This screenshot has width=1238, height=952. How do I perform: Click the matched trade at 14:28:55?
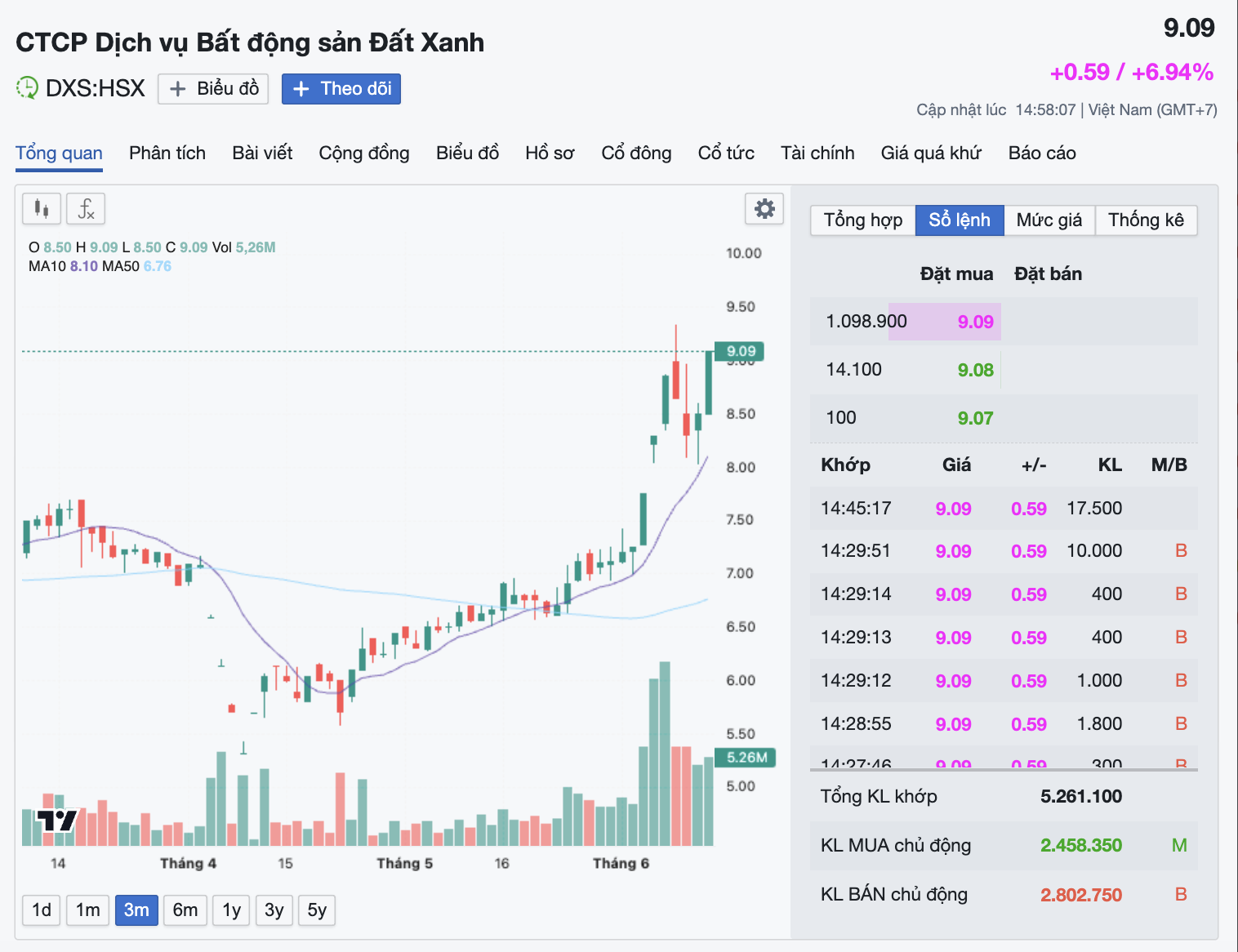click(x=1004, y=724)
